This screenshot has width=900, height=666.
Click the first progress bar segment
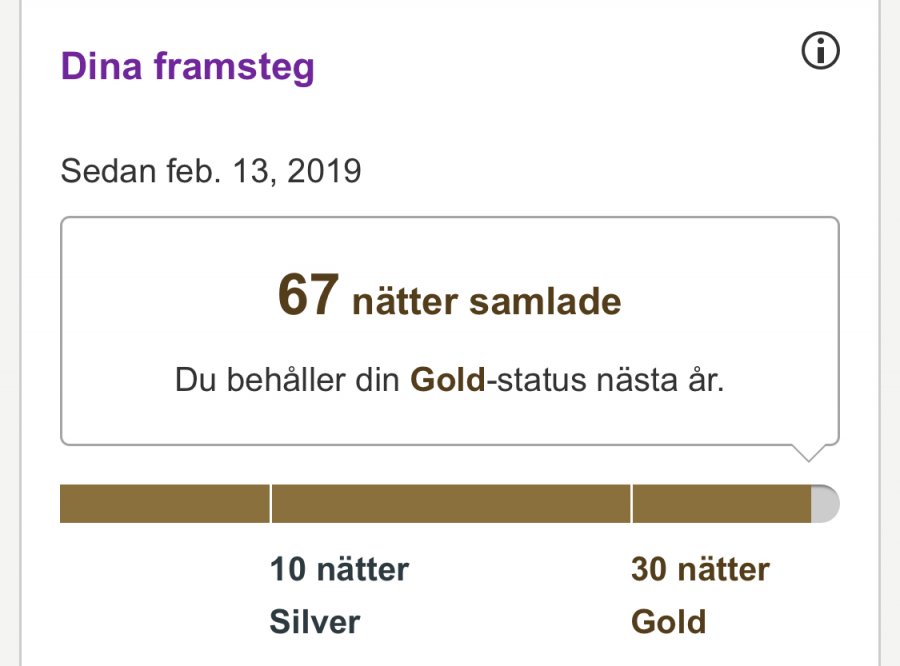coord(165,504)
